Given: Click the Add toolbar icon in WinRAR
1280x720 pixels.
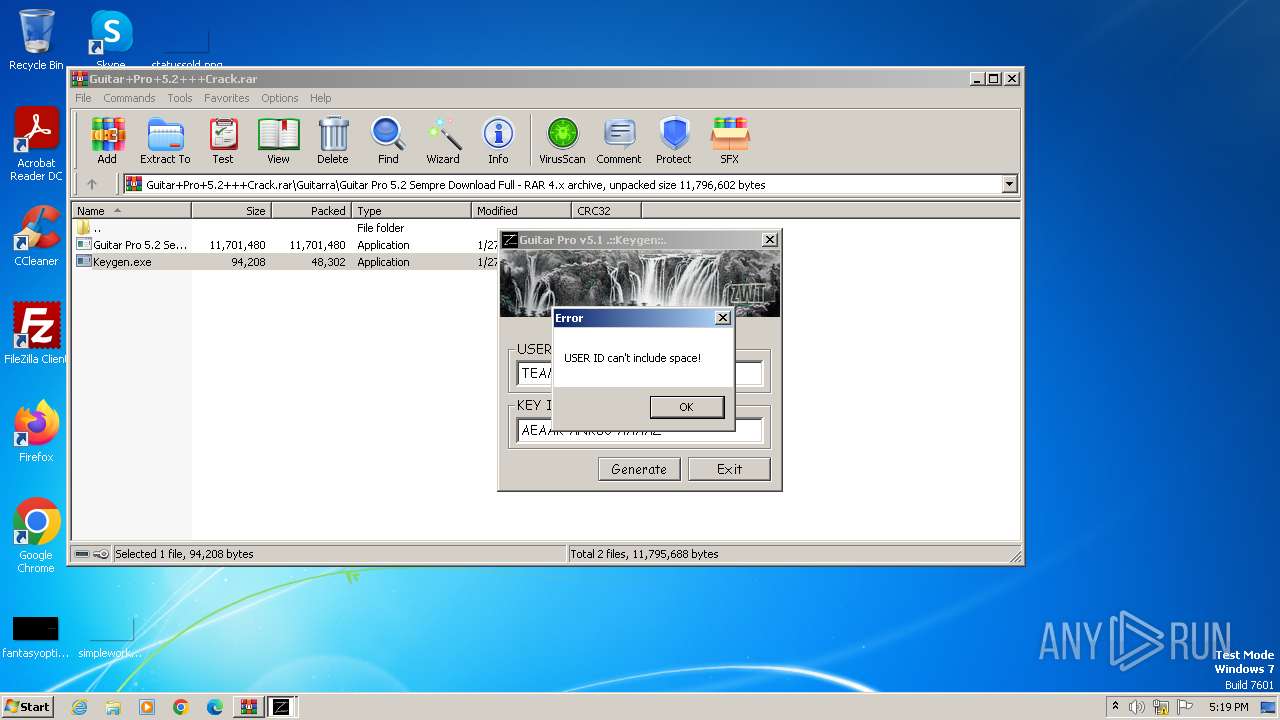Looking at the screenshot, I should [x=107, y=141].
